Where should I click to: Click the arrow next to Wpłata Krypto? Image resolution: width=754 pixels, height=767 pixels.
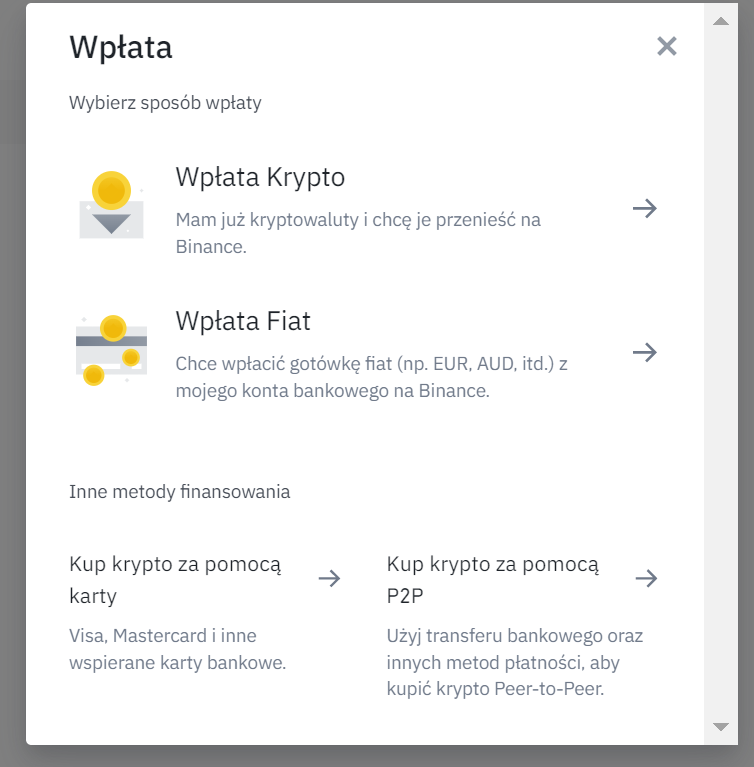(x=645, y=208)
